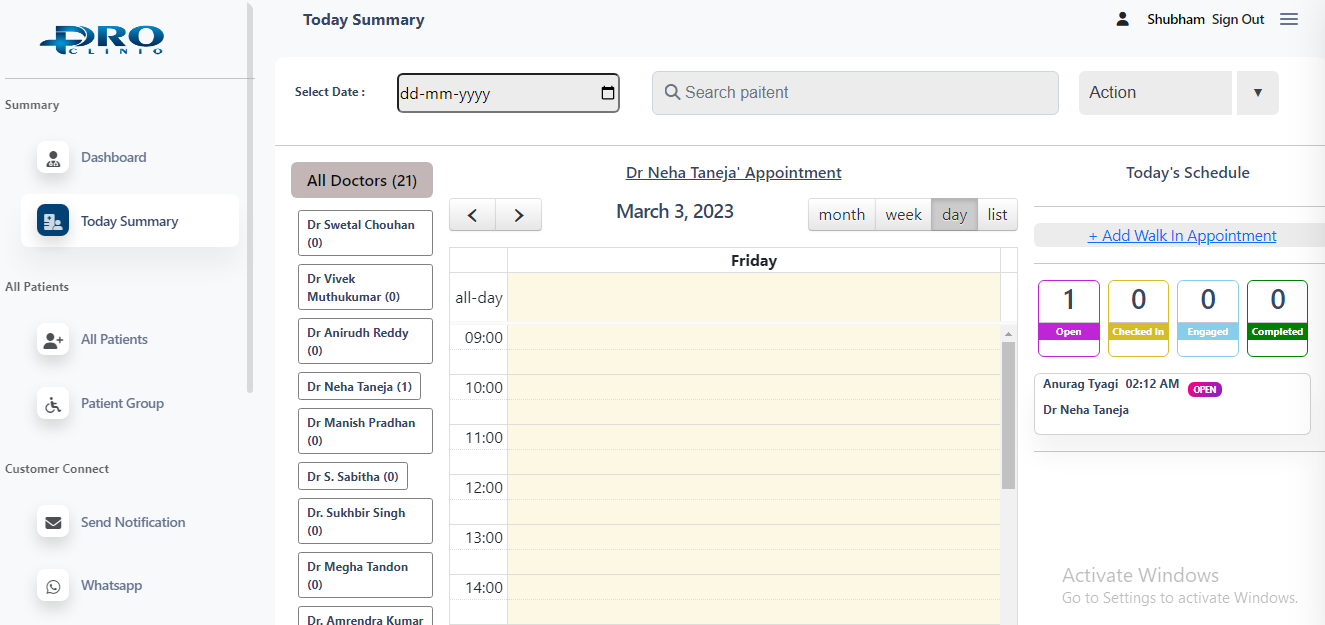Click the Send Notification envelope icon
The image size is (1325, 625).
coord(53,522)
